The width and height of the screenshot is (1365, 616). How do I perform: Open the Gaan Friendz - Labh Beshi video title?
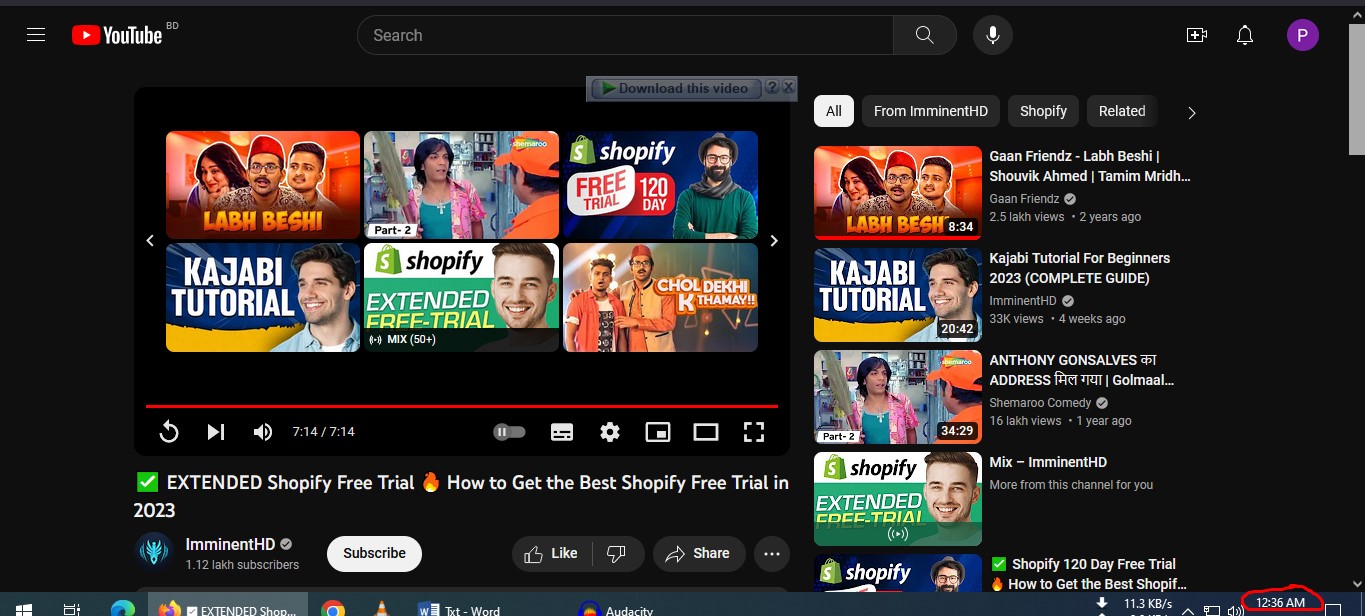pos(1090,166)
